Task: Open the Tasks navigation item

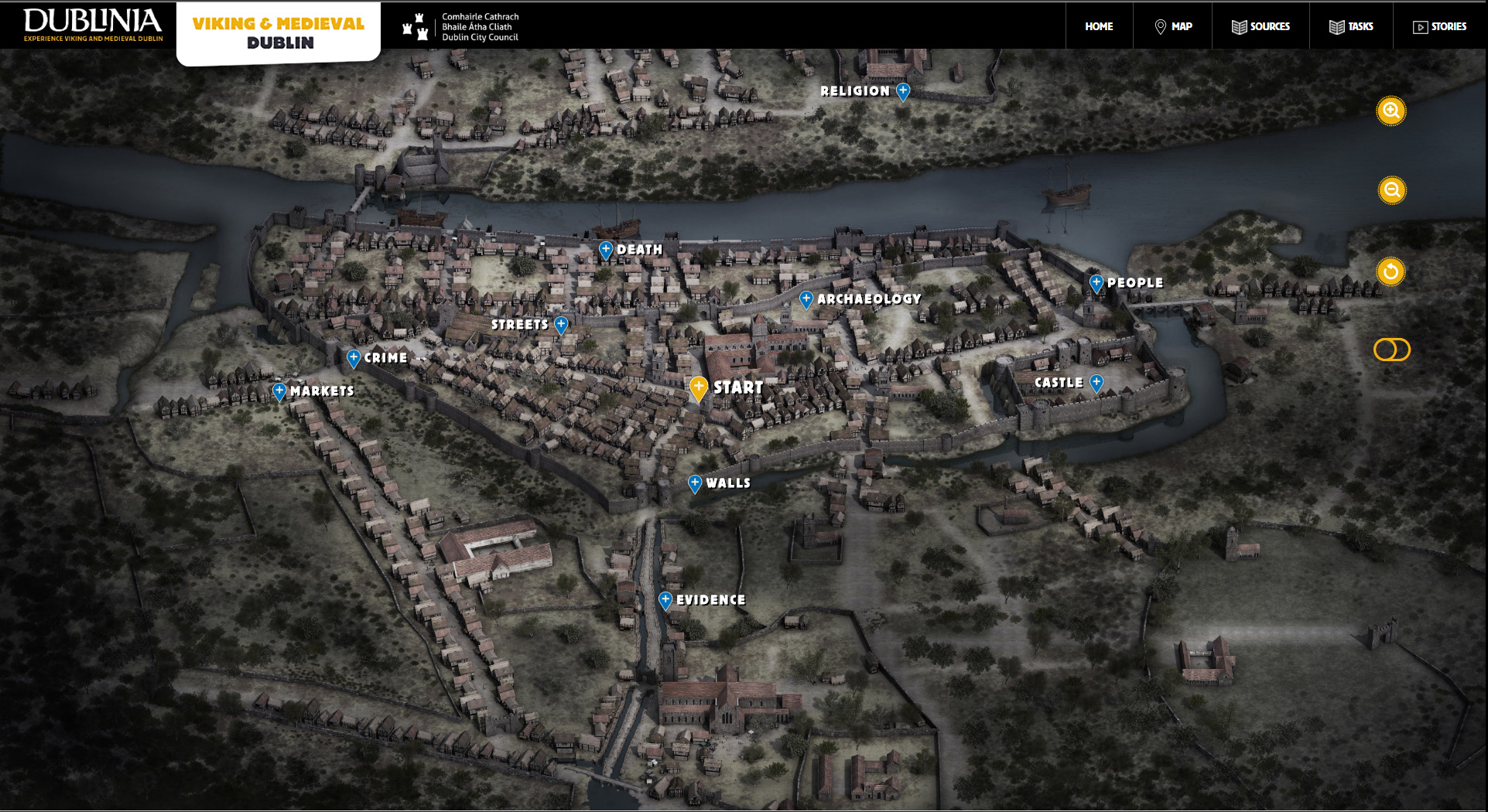Action: point(1351,26)
